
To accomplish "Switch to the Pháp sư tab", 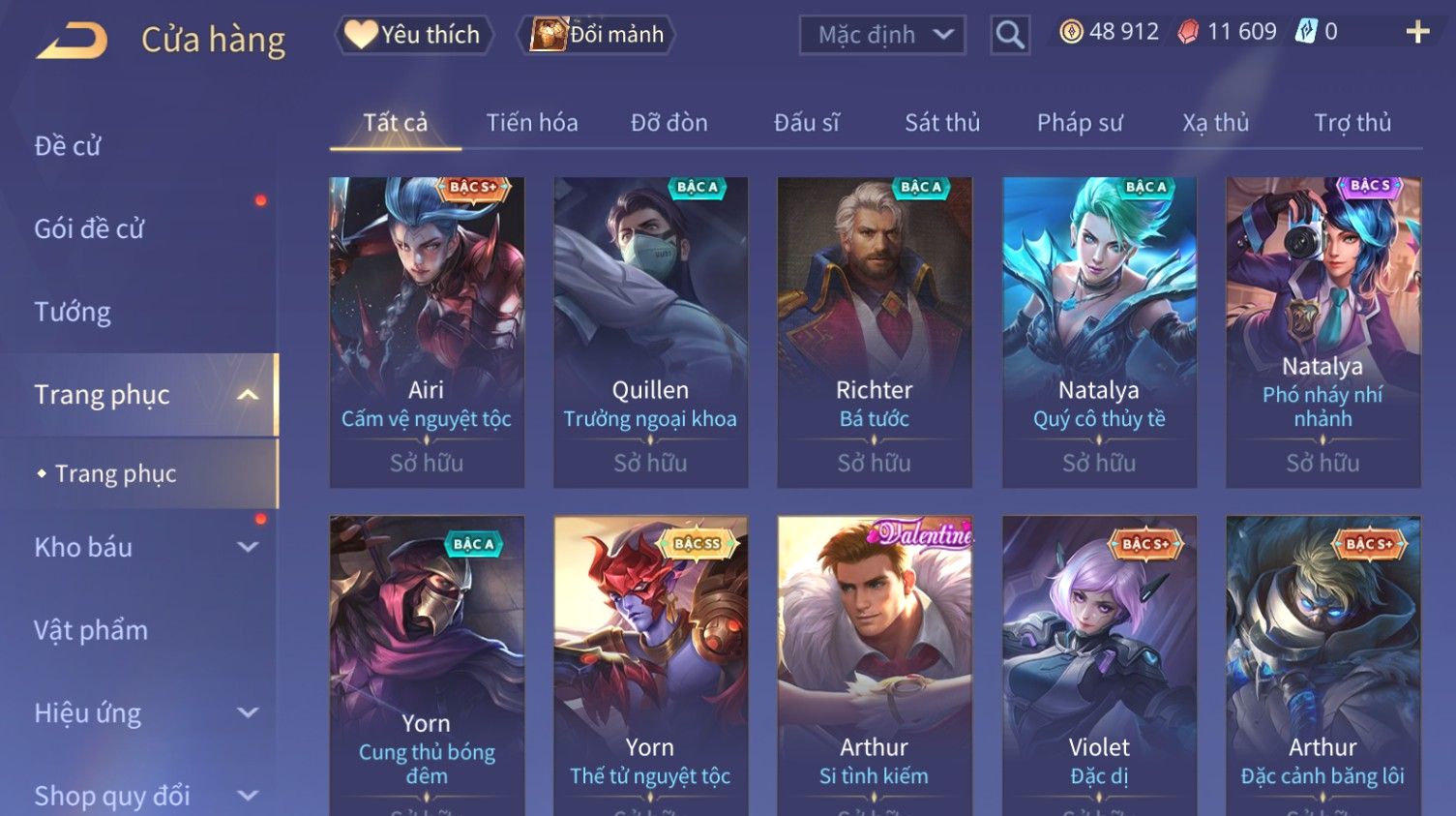I will pos(1080,123).
